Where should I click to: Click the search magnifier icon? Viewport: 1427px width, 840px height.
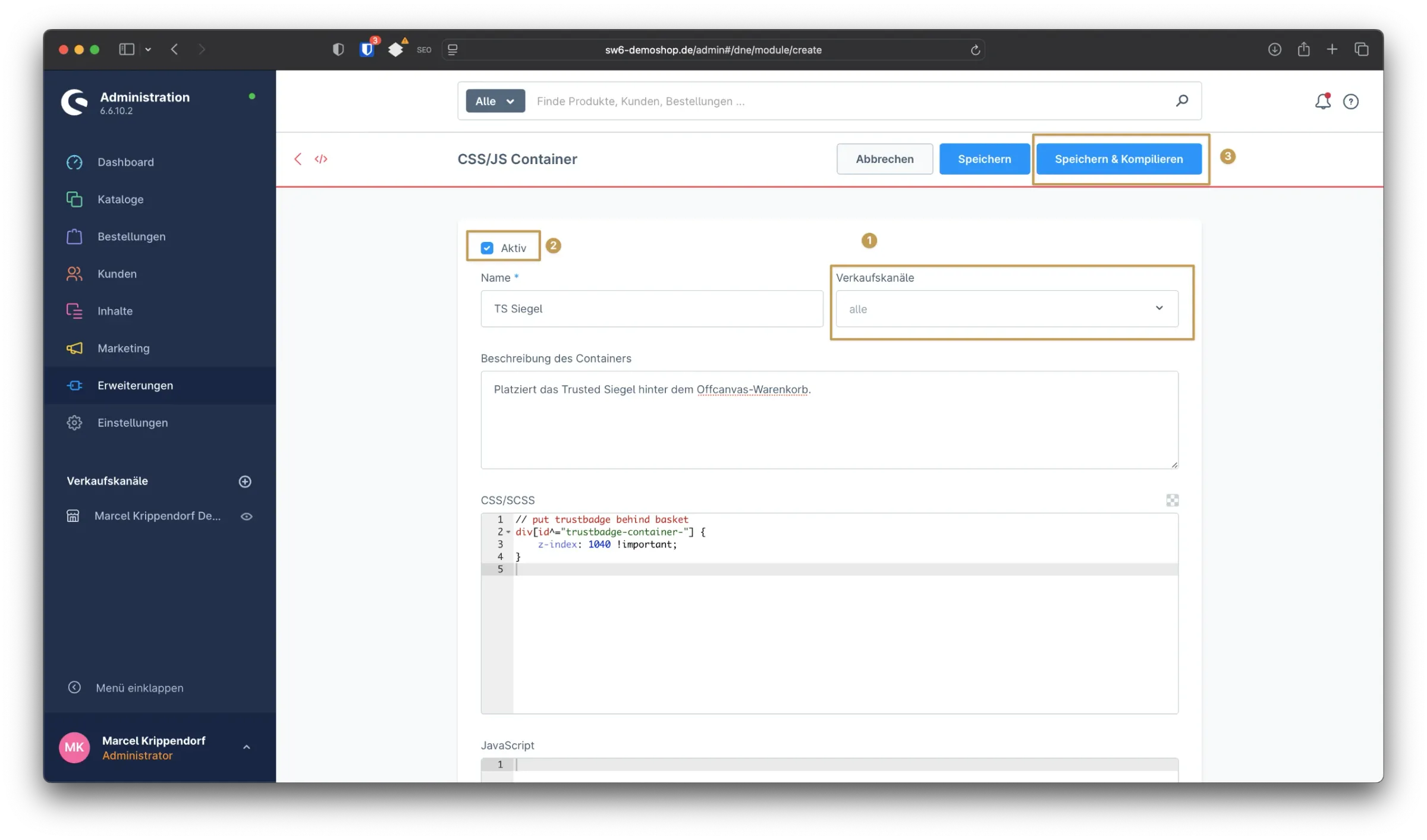1181,101
